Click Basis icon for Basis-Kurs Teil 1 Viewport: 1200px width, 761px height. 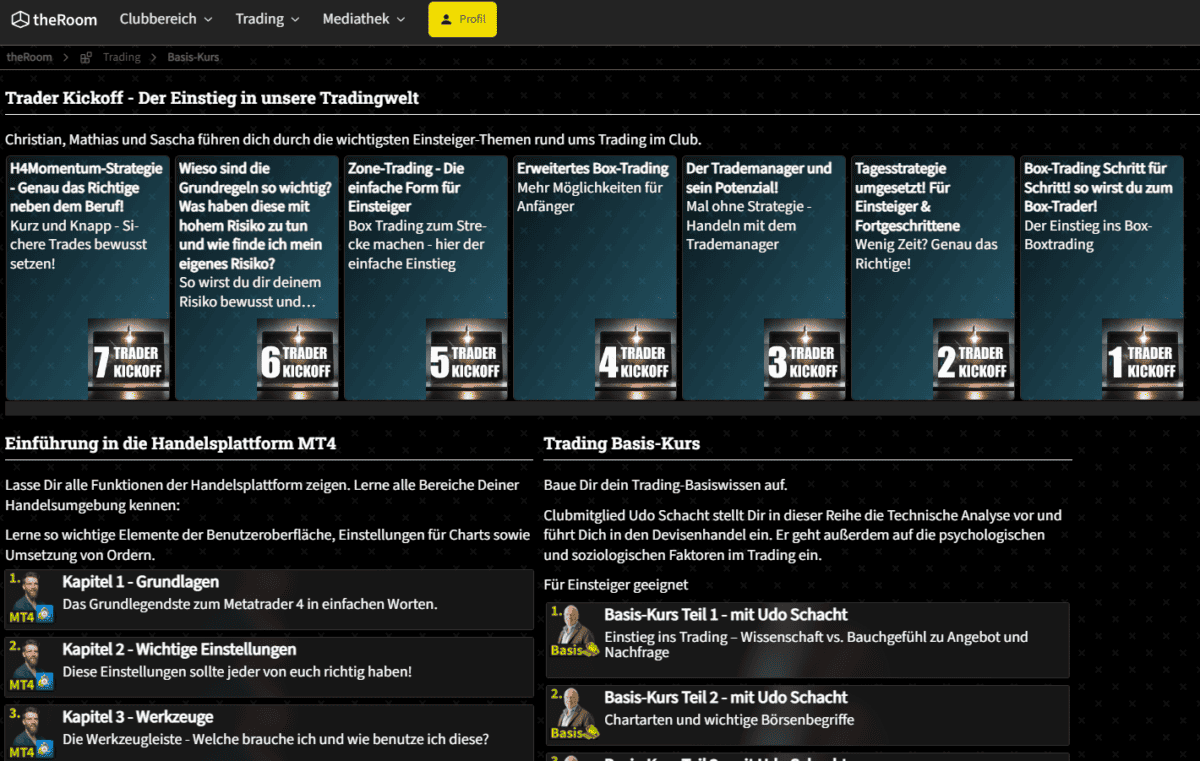point(574,631)
